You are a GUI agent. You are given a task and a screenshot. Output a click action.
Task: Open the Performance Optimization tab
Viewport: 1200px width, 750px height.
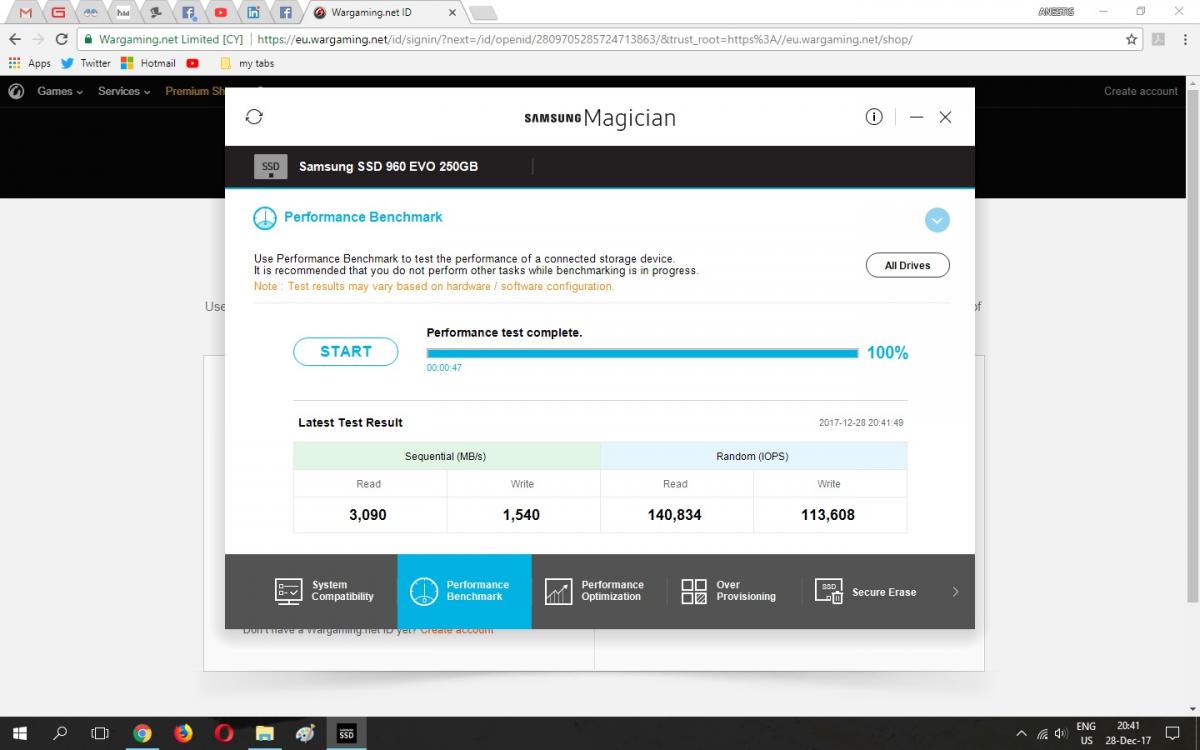tap(595, 591)
